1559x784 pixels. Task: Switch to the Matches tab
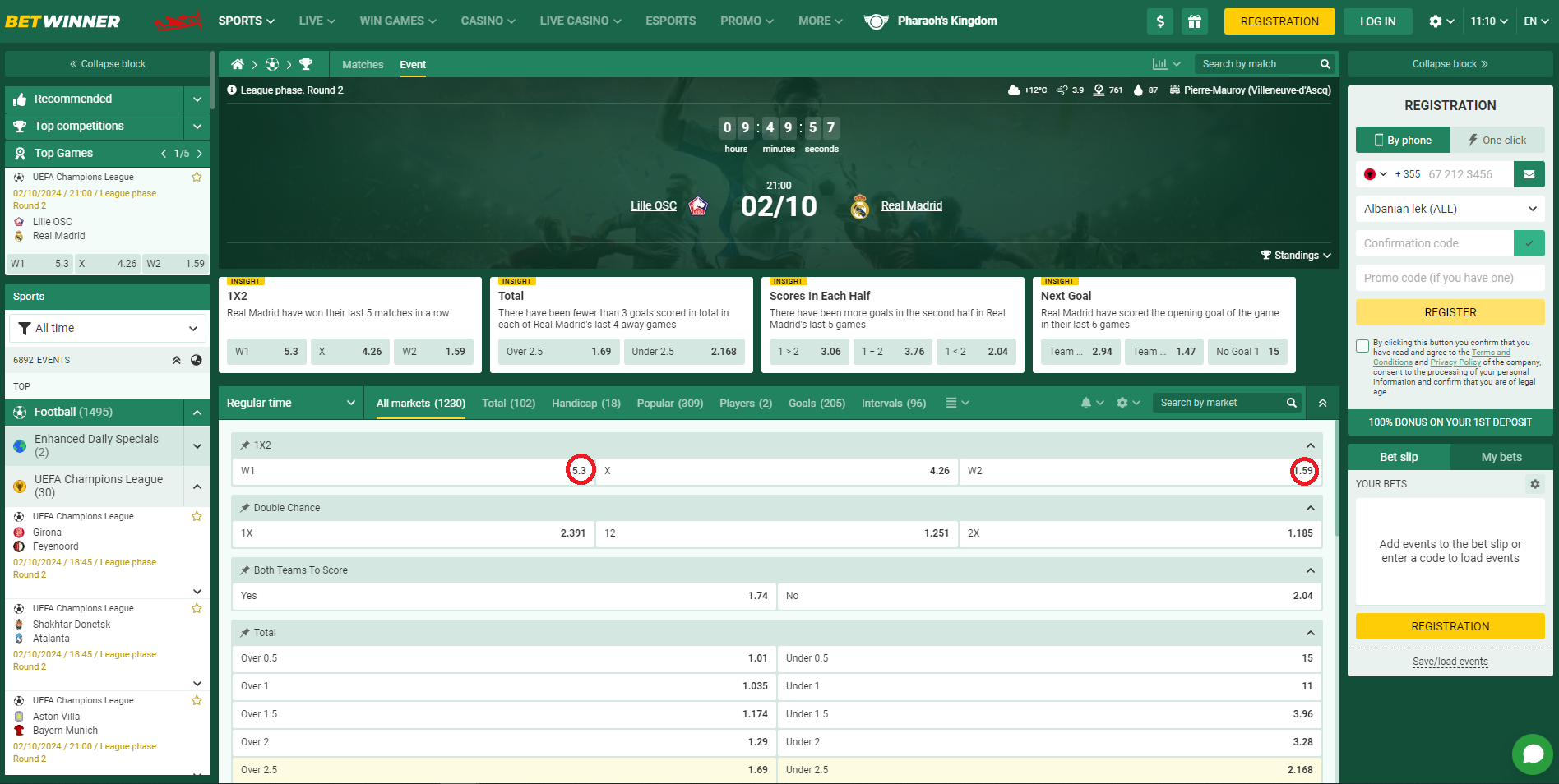pyautogui.click(x=363, y=64)
